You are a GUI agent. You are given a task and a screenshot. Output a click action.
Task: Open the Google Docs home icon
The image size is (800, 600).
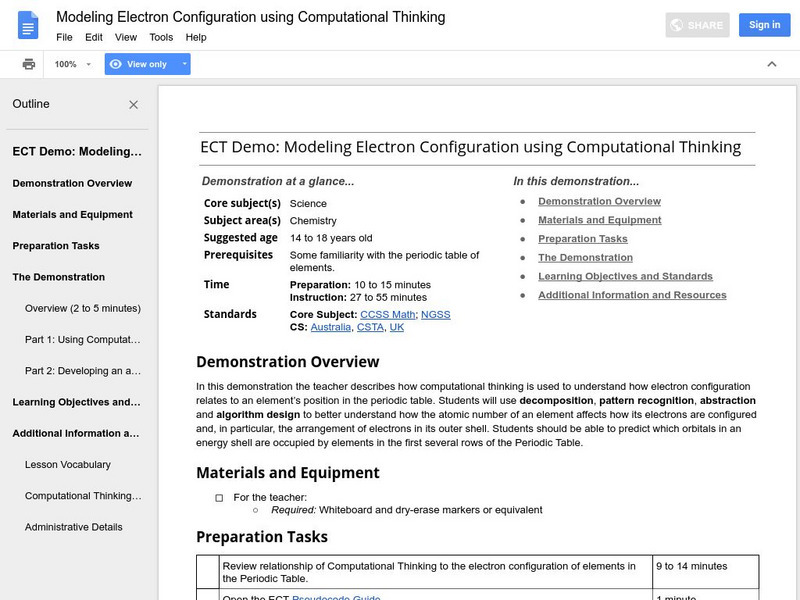[x=28, y=25]
